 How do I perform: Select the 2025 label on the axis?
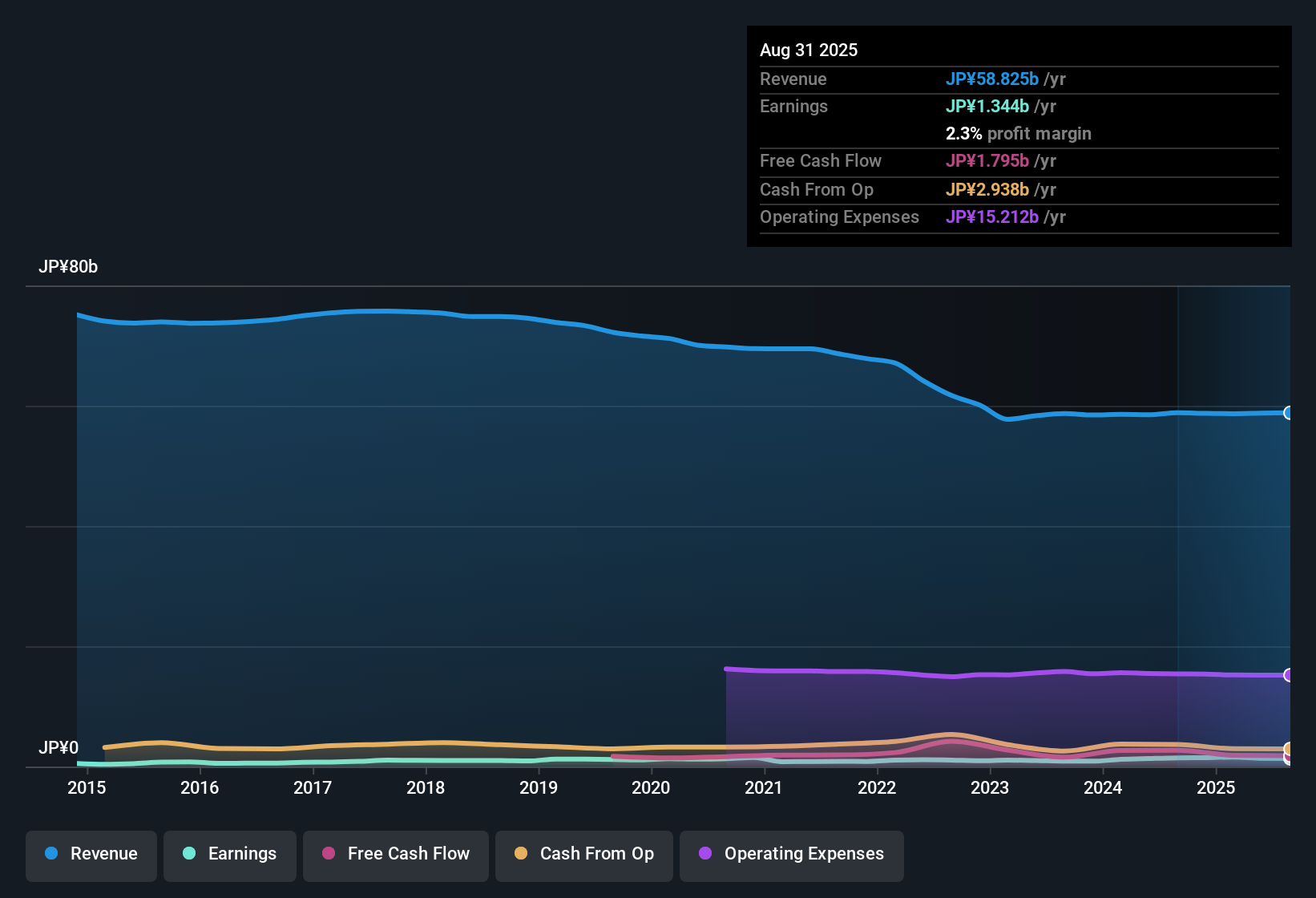point(1216,787)
